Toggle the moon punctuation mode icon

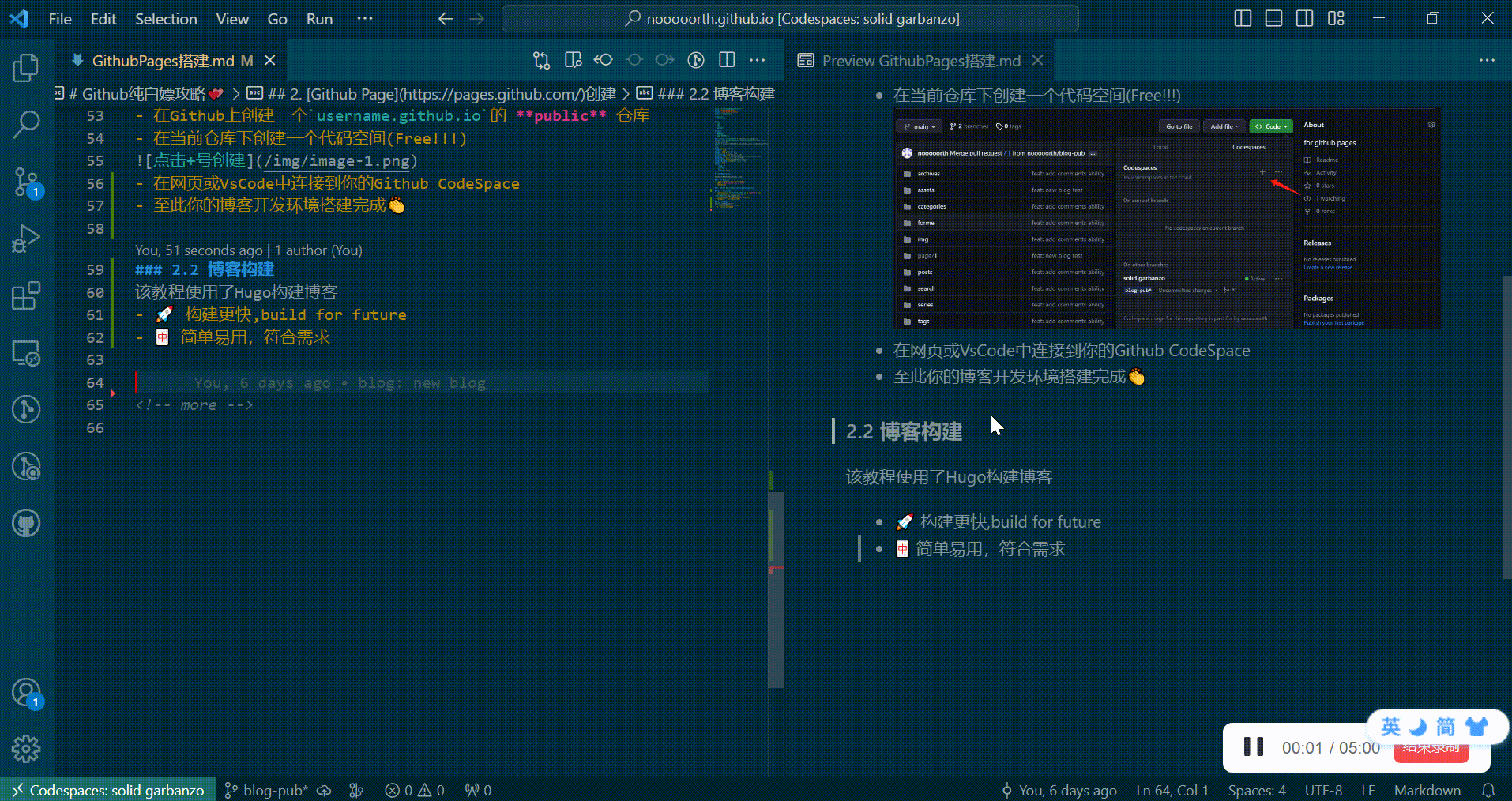tap(1419, 726)
